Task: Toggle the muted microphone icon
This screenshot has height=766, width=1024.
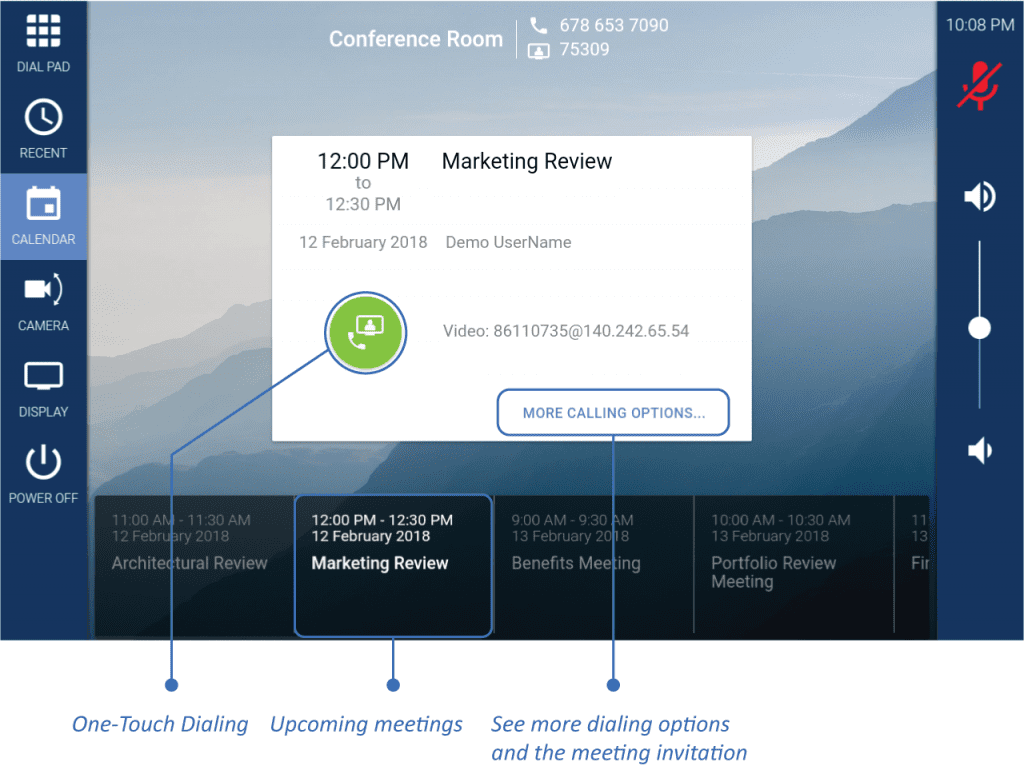Action: 979,85
